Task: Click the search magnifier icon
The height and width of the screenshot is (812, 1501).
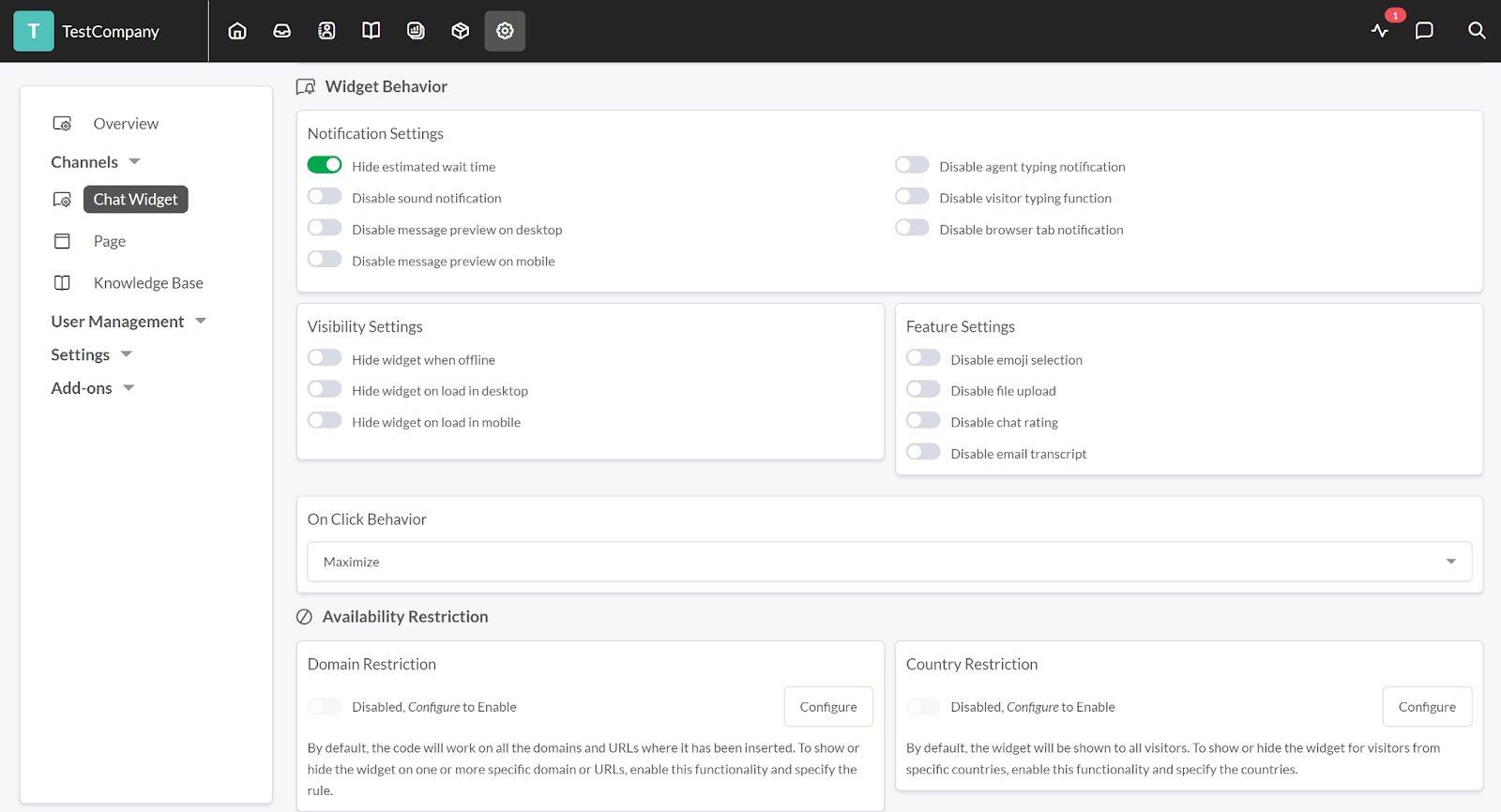Action: point(1477,31)
